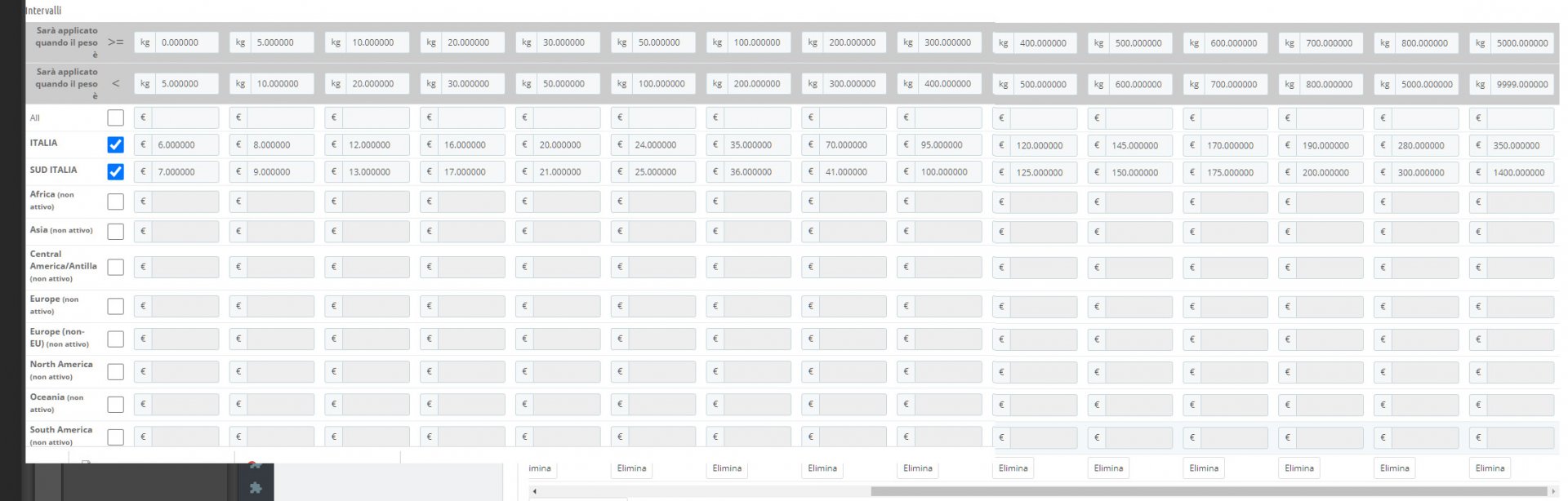The image size is (1568, 501).
Task: Enable the All zones checkbox
Action: (116, 117)
